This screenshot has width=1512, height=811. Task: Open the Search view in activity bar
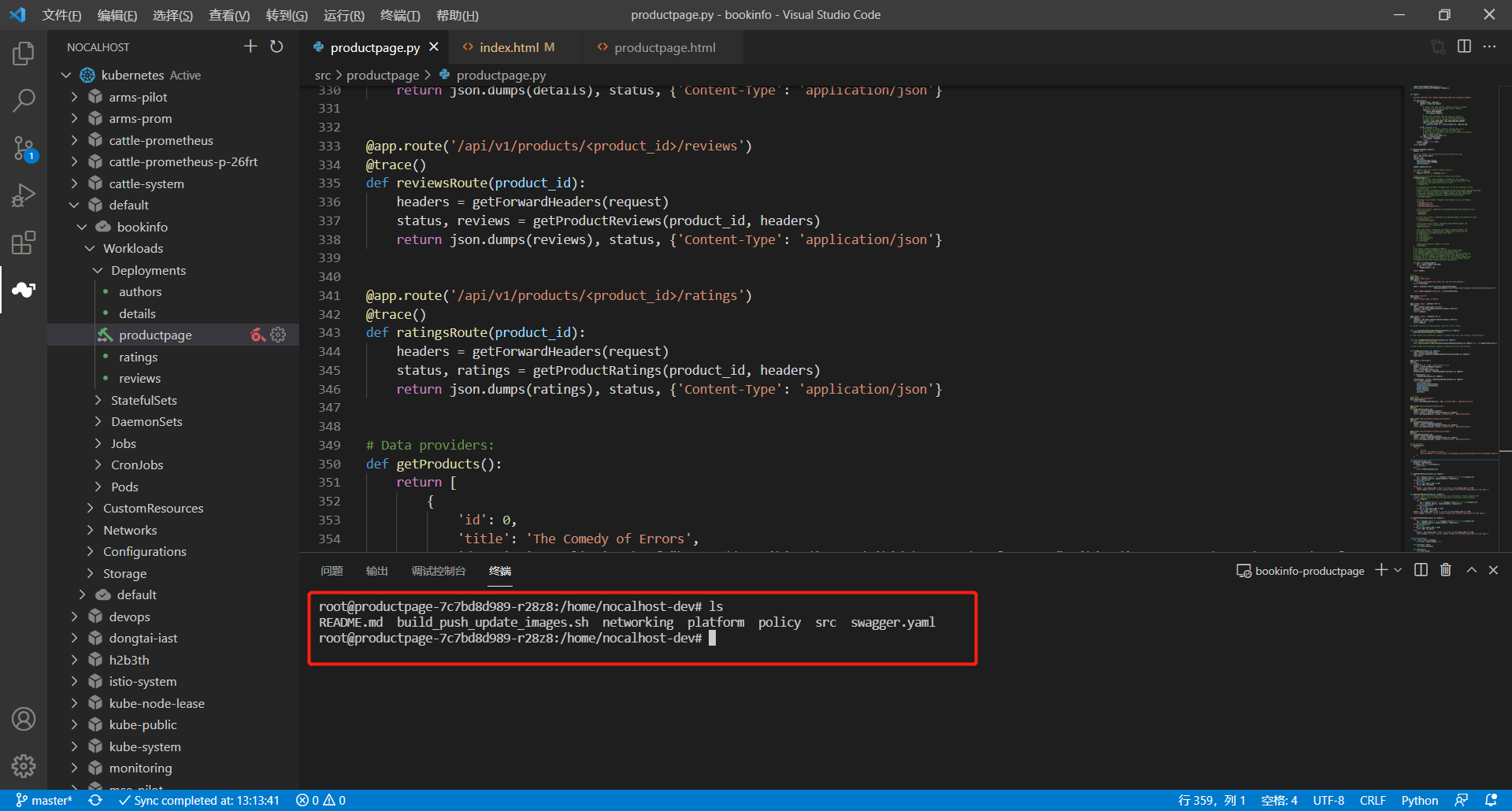point(24,100)
